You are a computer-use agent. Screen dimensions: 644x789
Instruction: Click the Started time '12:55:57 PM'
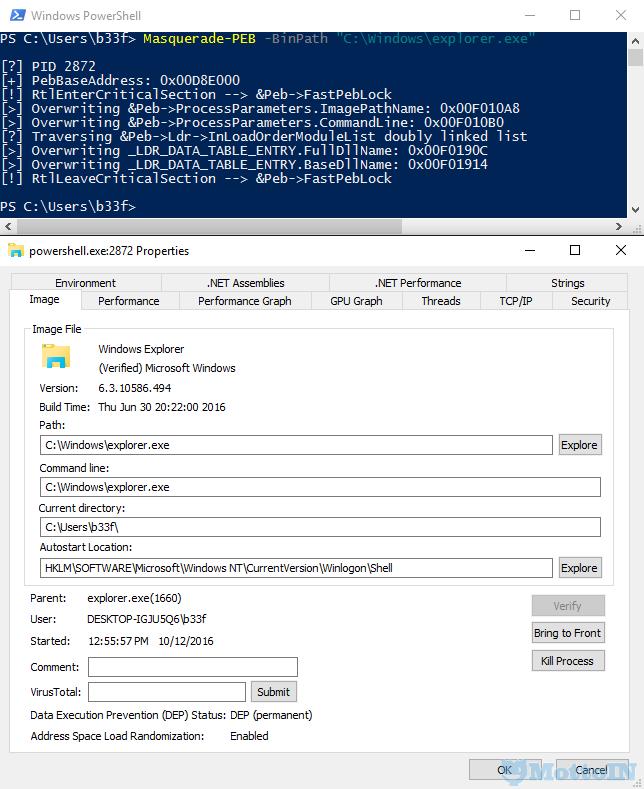[119, 641]
